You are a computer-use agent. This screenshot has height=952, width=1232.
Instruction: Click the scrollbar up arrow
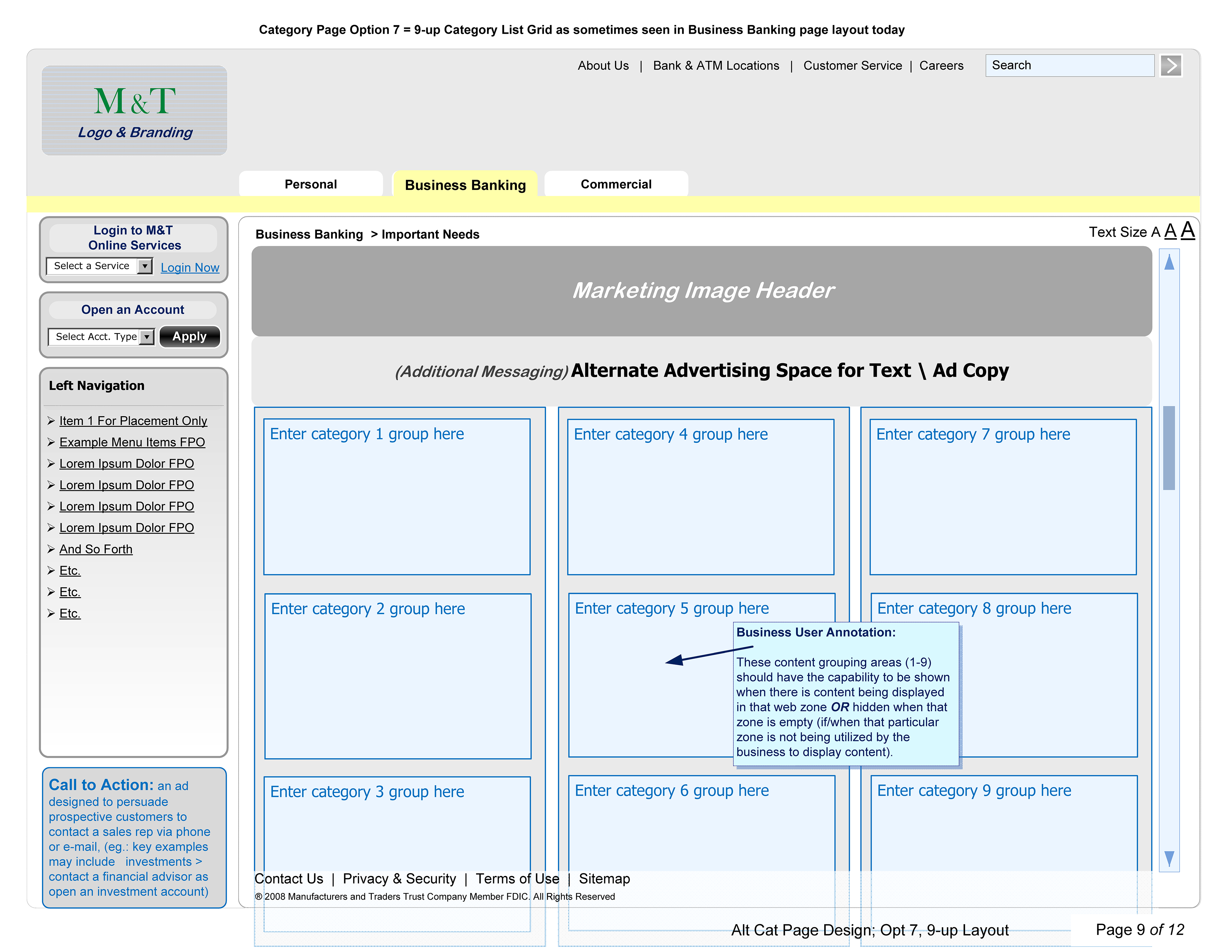[x=1169, y=262]
